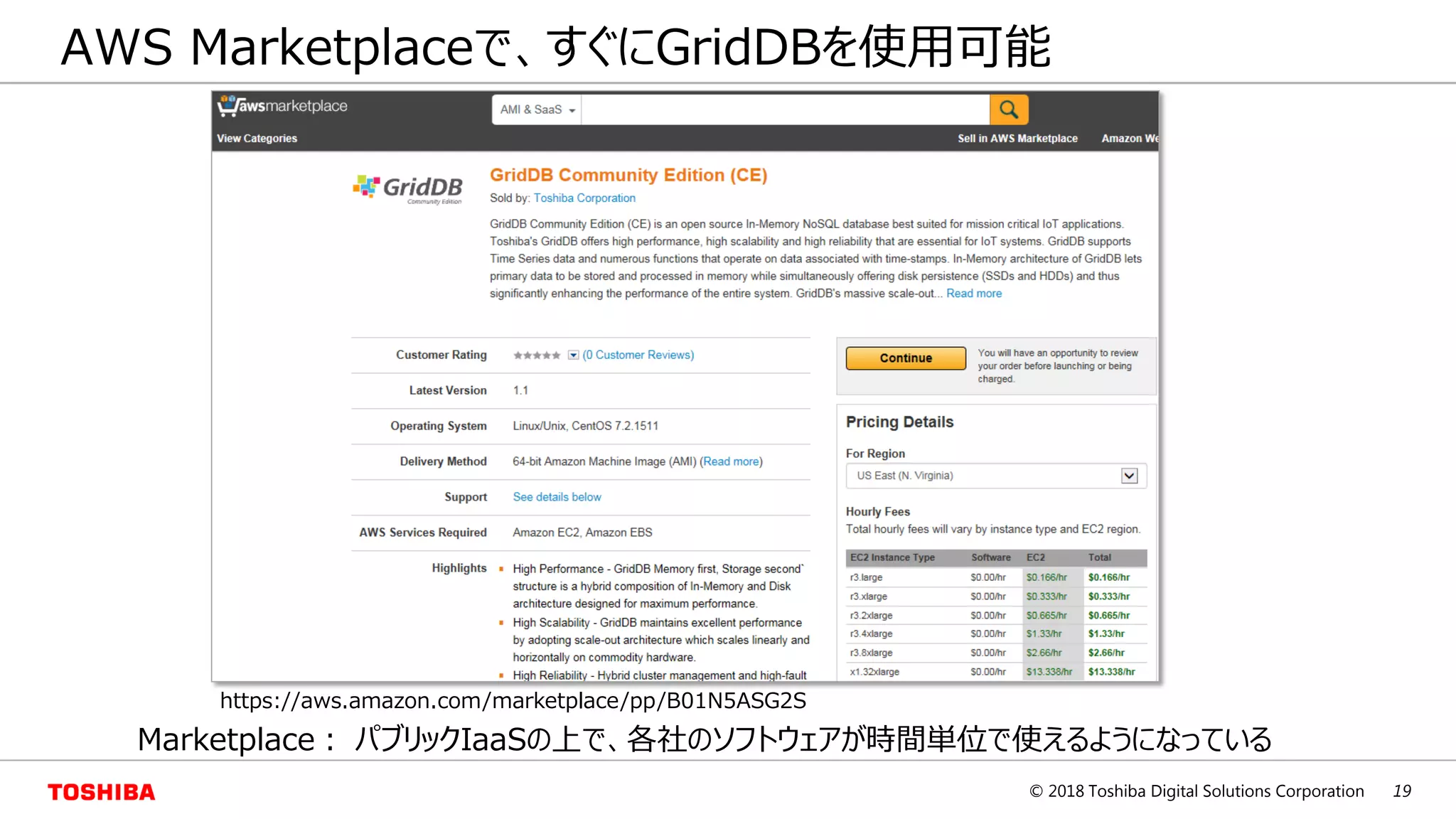Open Toshiba Corporation seller link
The height and width of the screenshot is (819, 1456).
click(584, 198)
